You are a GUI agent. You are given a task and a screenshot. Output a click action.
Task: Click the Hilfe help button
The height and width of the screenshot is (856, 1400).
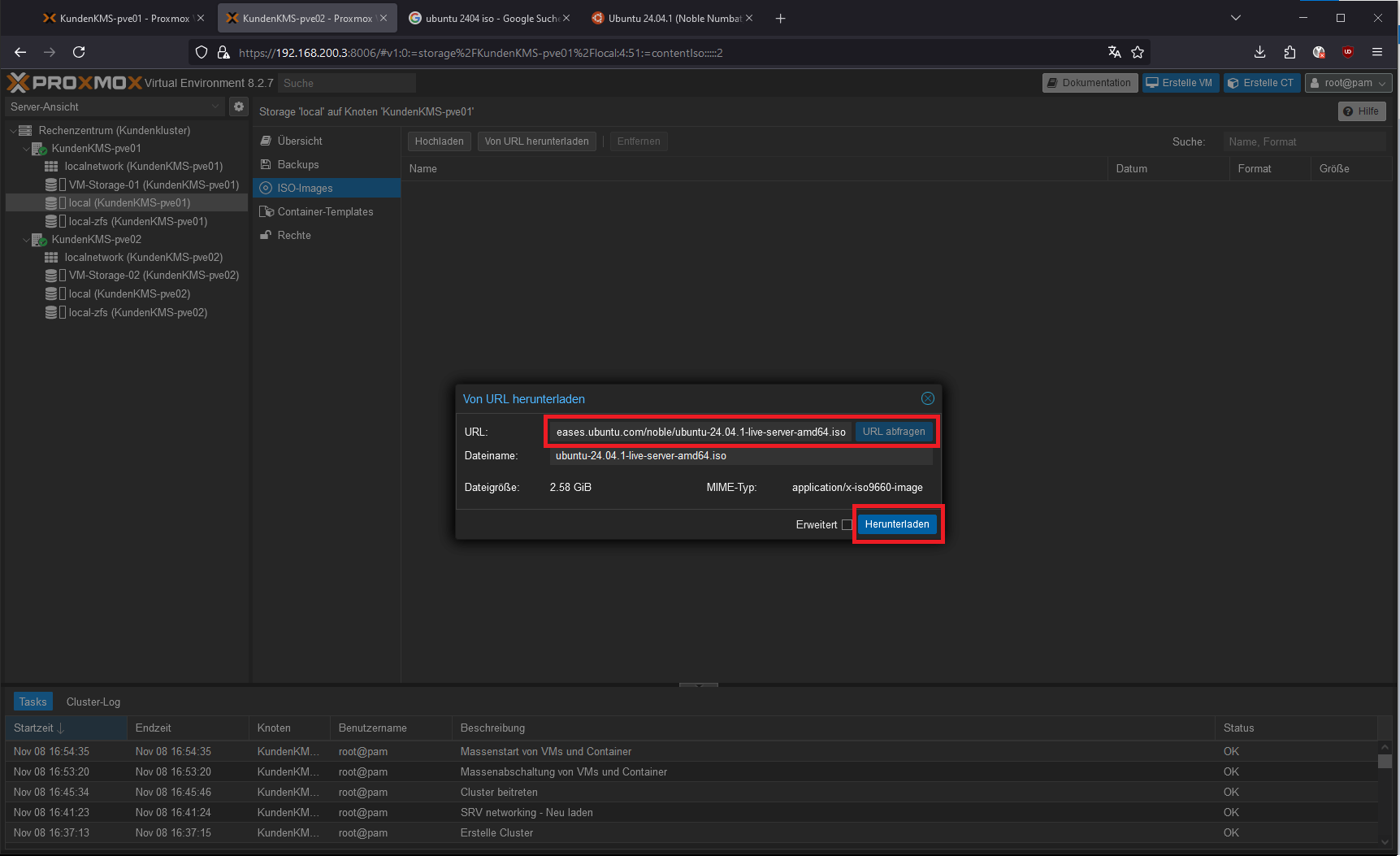[x=1361, y=111]
